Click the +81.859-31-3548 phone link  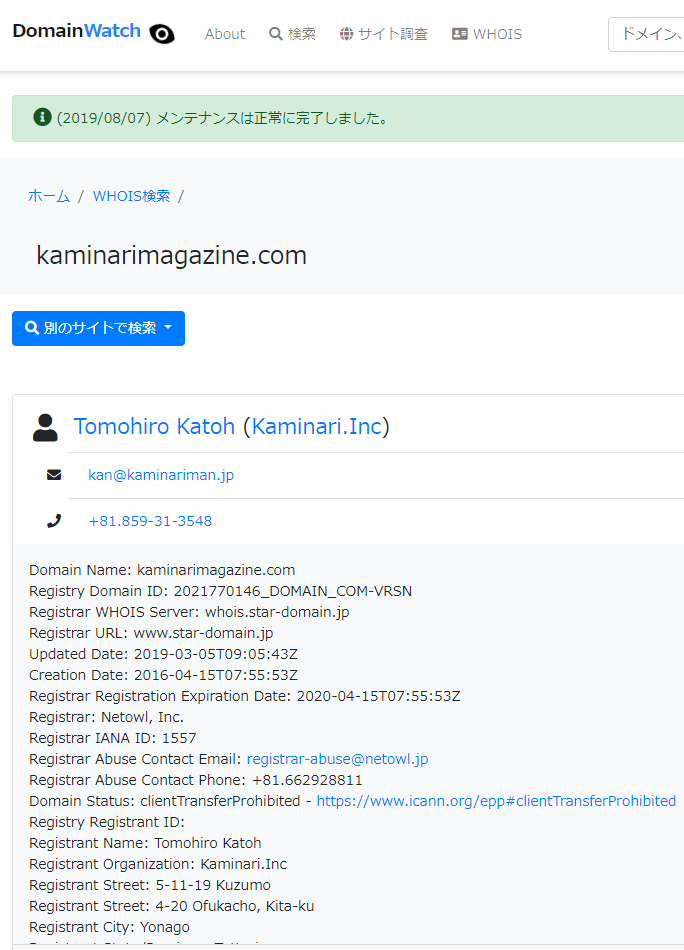150,521
